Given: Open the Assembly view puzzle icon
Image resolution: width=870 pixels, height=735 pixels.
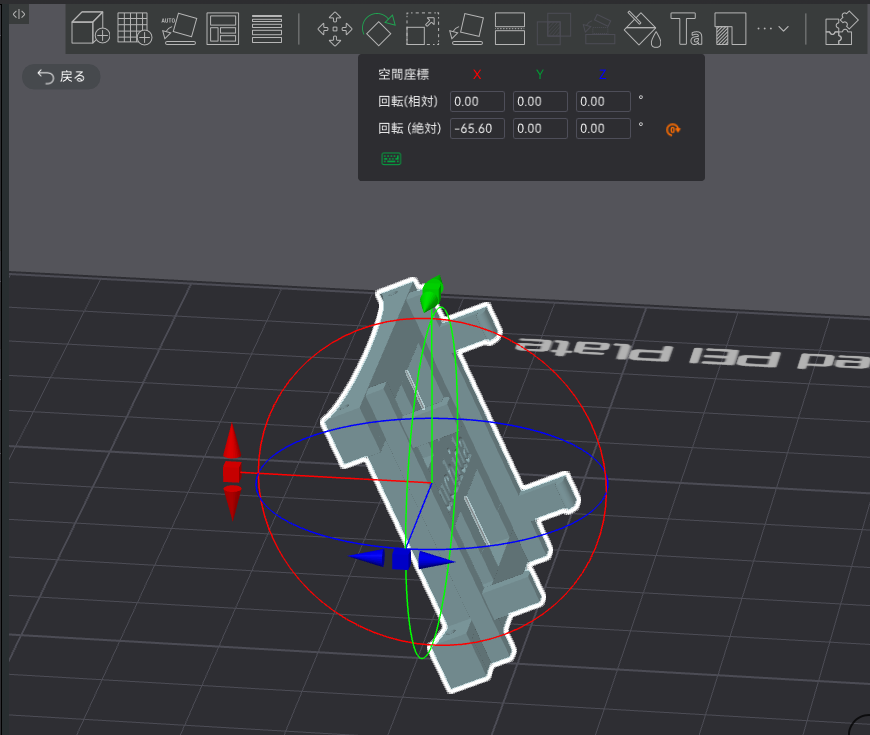Looking at the screenshot, I should coord(839,28).
